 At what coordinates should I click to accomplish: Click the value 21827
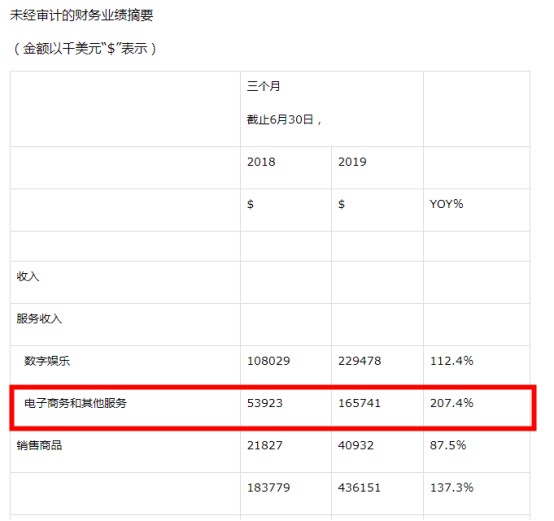pyautogui.click(x=265, y=445)
